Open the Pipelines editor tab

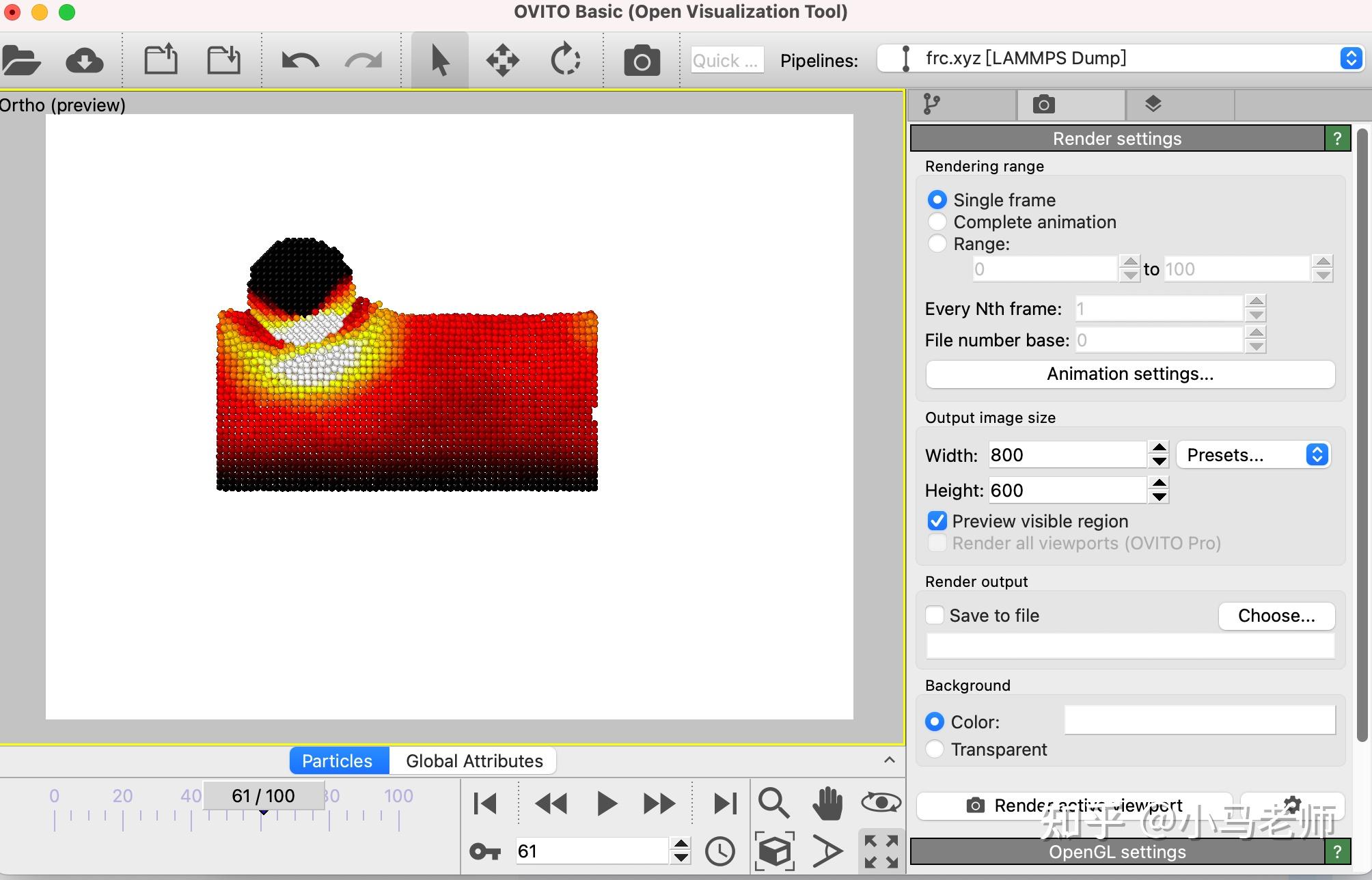(x=932, y=105)
